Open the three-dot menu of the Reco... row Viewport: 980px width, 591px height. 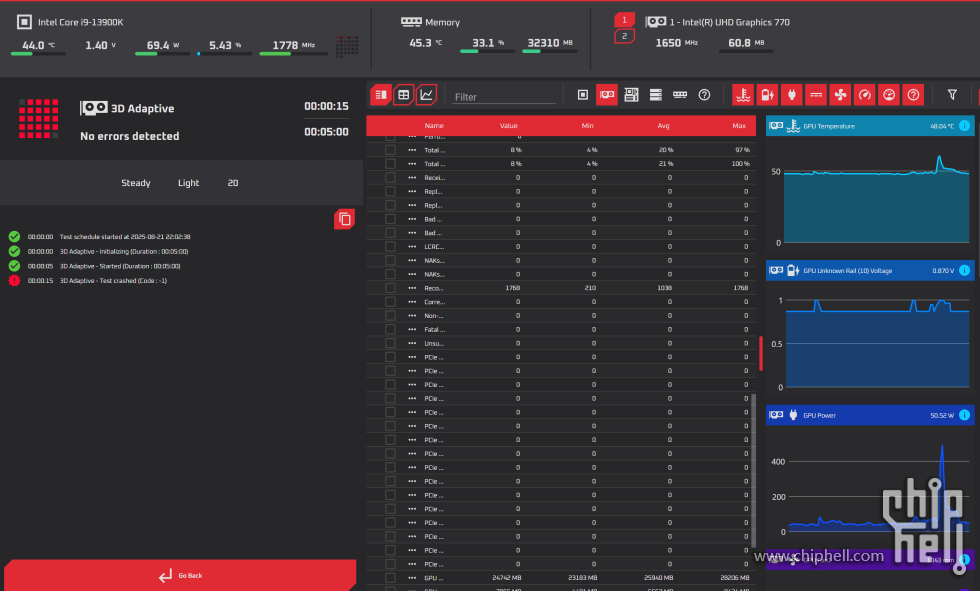[412, 288]
